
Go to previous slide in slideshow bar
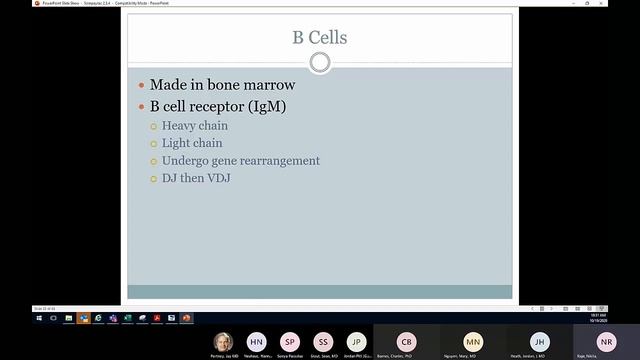(532, 309)
